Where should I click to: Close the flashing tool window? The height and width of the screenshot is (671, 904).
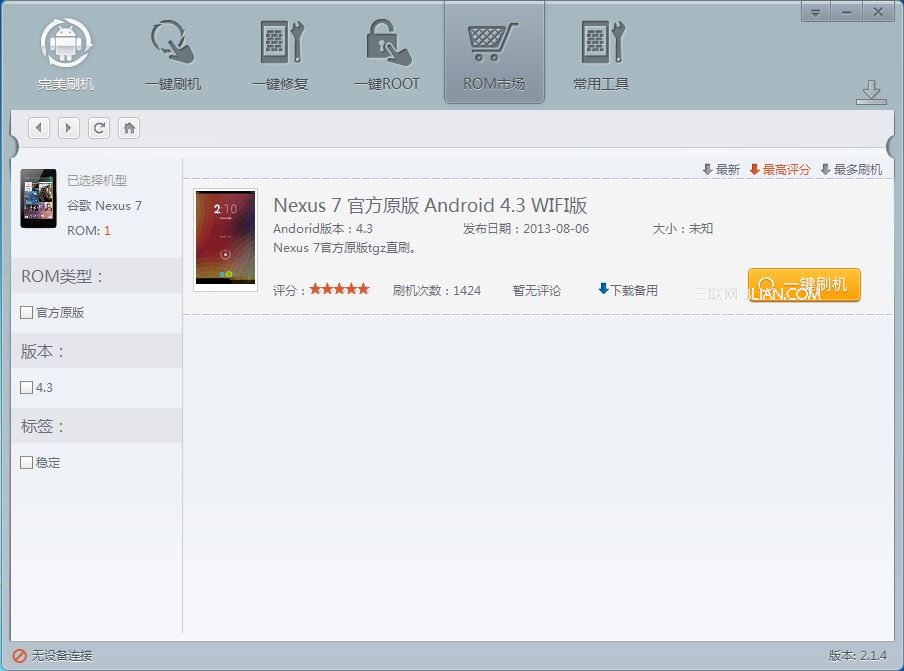[x=878, y=12]
